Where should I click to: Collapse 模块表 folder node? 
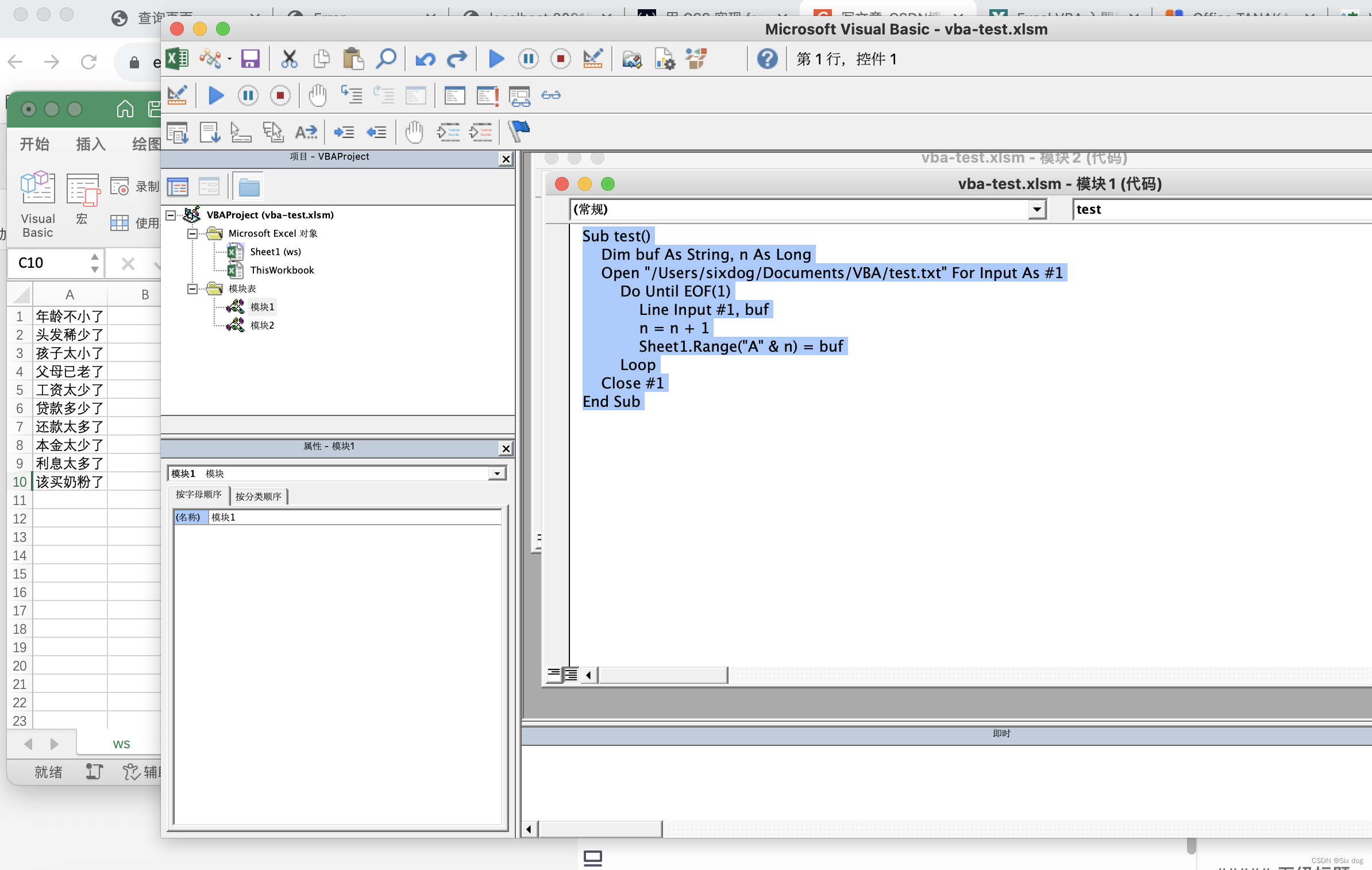(192, 288)
